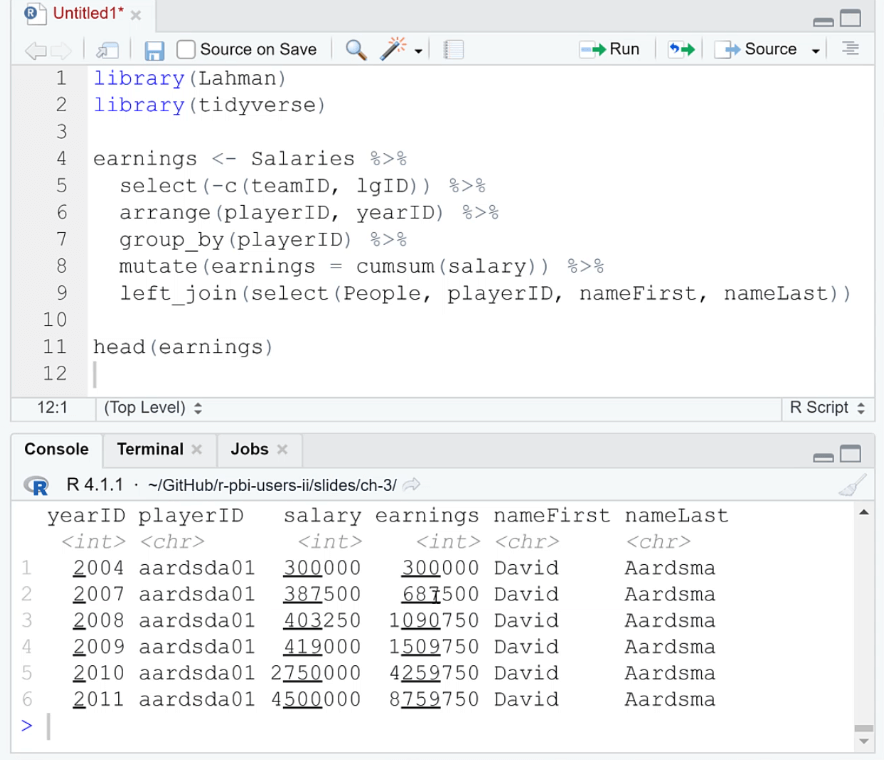The width and height of the screenshot is (884, 760).
Task: Close the Jobs tab
Action: [x=282, y=449]
